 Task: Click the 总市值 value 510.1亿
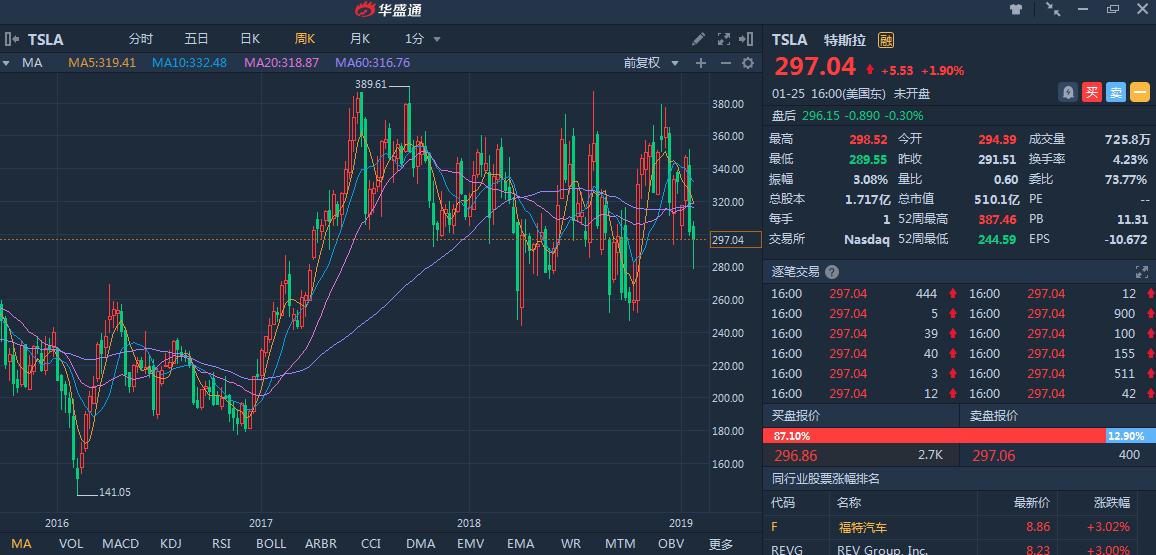click(997, 199)
